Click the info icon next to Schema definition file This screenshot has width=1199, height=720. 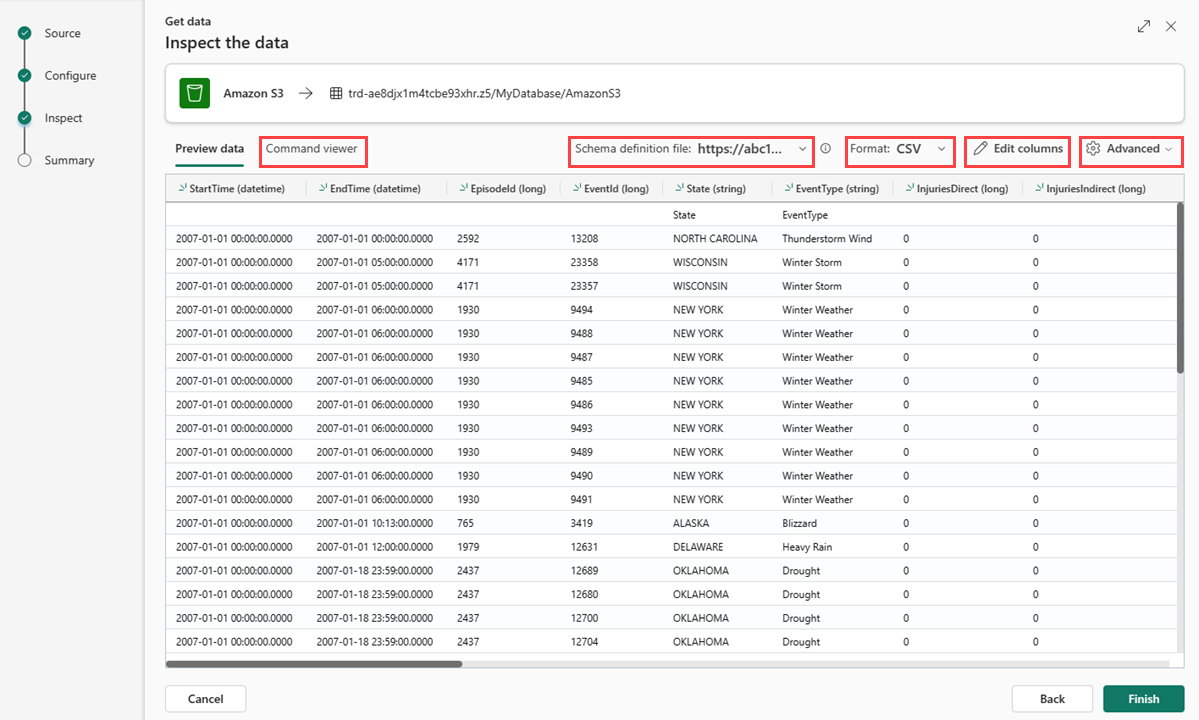tap(826, 148)
